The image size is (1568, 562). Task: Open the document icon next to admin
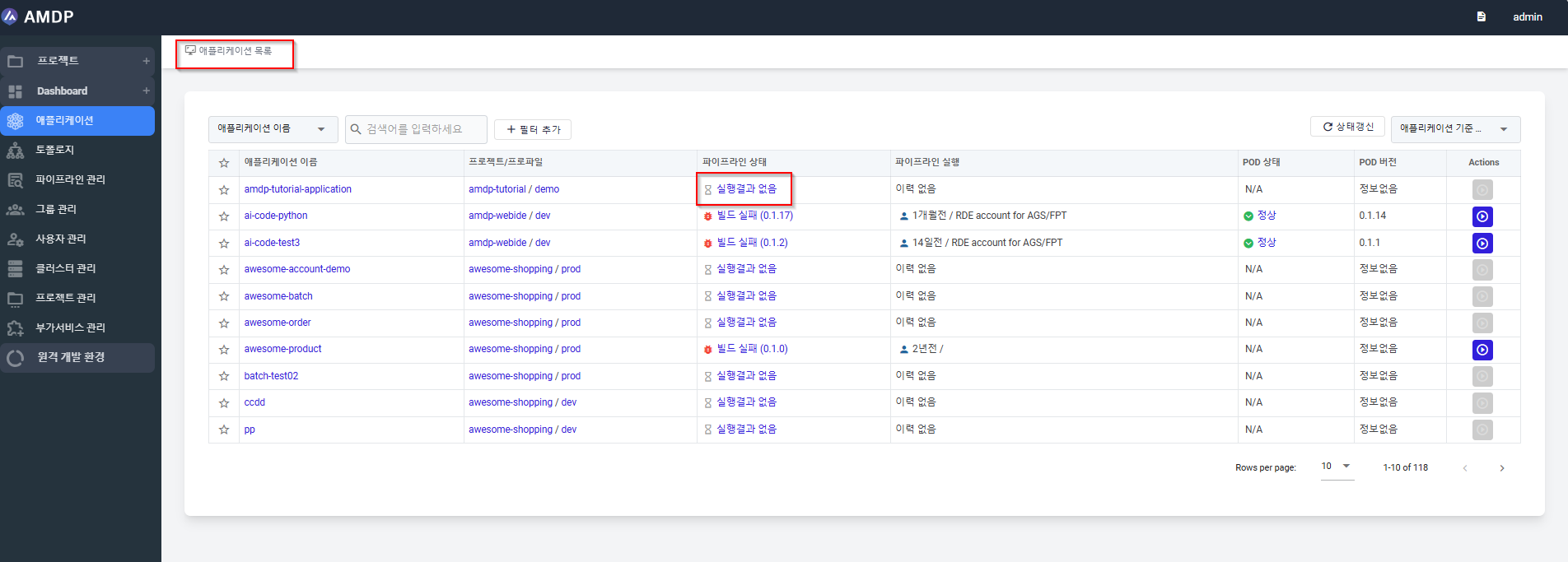(1482, 16)
